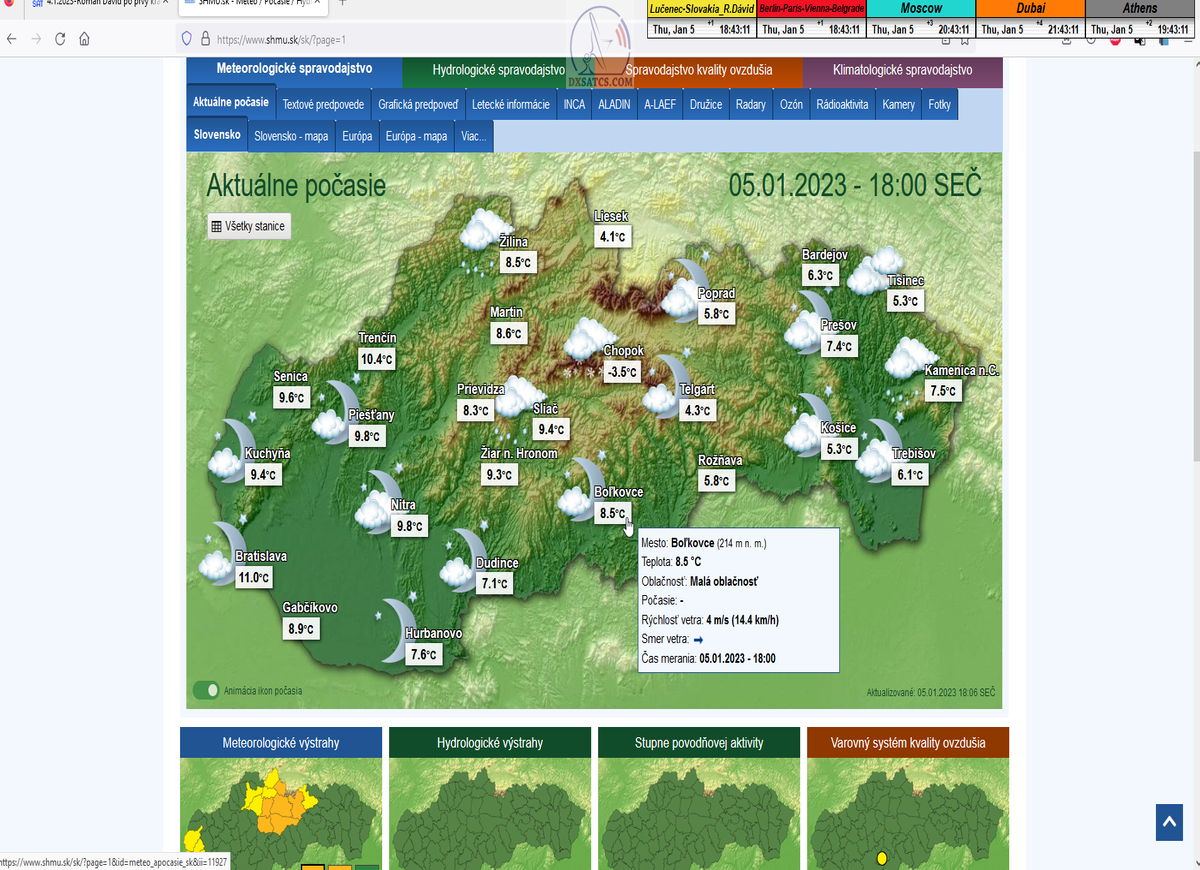Click the weather icon beside Boľkovce
The width and height of the screenshot is (1200, 870).
(x=582, y=490)
